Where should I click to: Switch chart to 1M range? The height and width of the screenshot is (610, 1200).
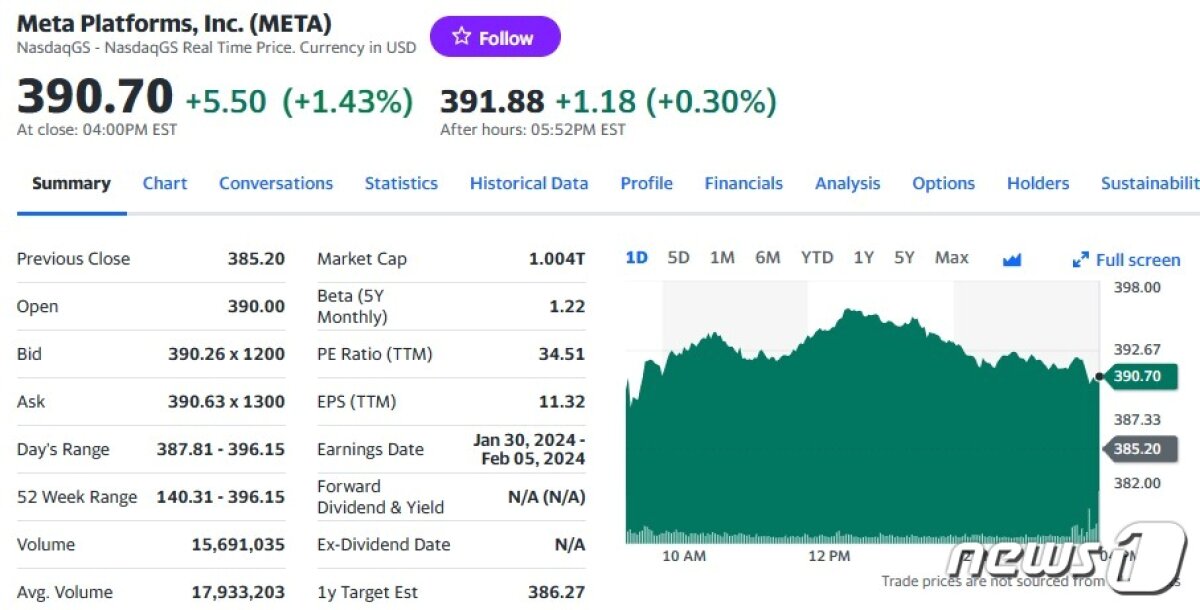722,258
